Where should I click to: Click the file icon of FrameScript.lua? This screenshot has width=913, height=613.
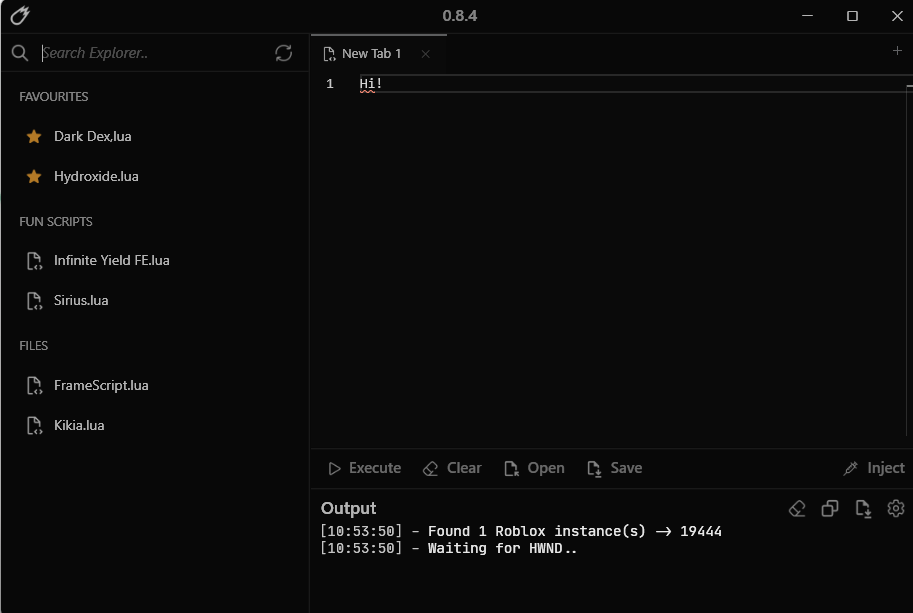coord(34,385)
